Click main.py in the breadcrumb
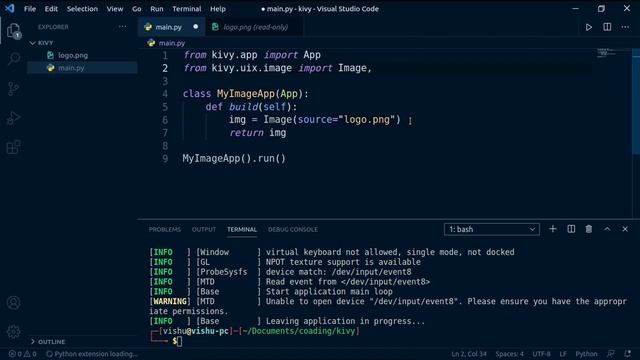Image resolution: width=640 pixels, height=360 pixels. [171, 43]
